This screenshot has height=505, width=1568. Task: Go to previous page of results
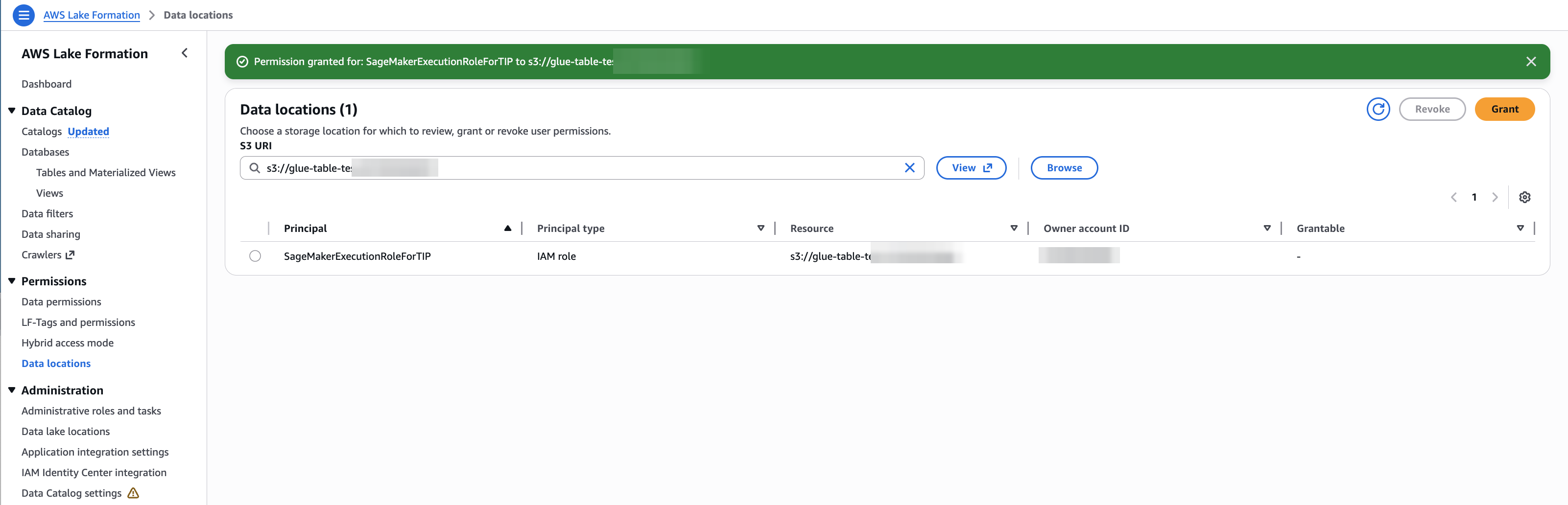(x=1453, y=197)
